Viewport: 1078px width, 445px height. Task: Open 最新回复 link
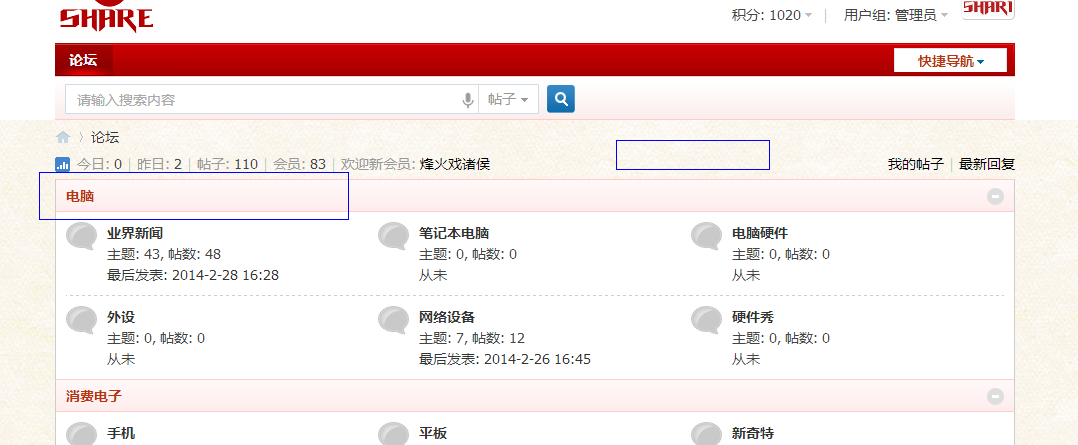tap(987, 164)
